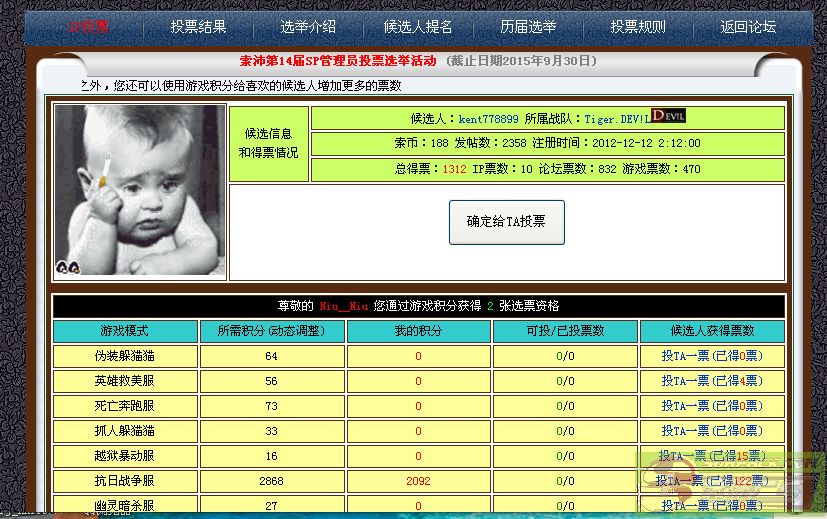Click the QQ penguin icon on avatar
The height and width of the screenshot is (519, 827).
tap(68, 268)
